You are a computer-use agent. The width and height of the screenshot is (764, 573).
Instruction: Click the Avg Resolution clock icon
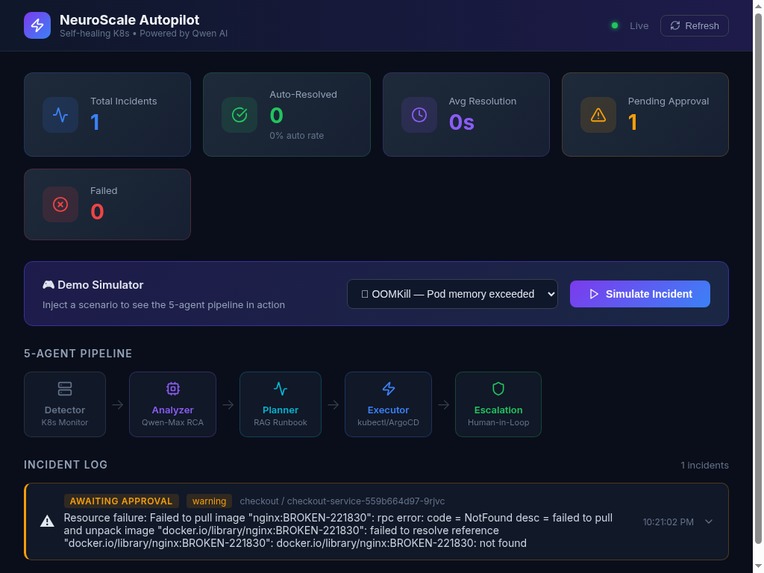pos(419,115)
